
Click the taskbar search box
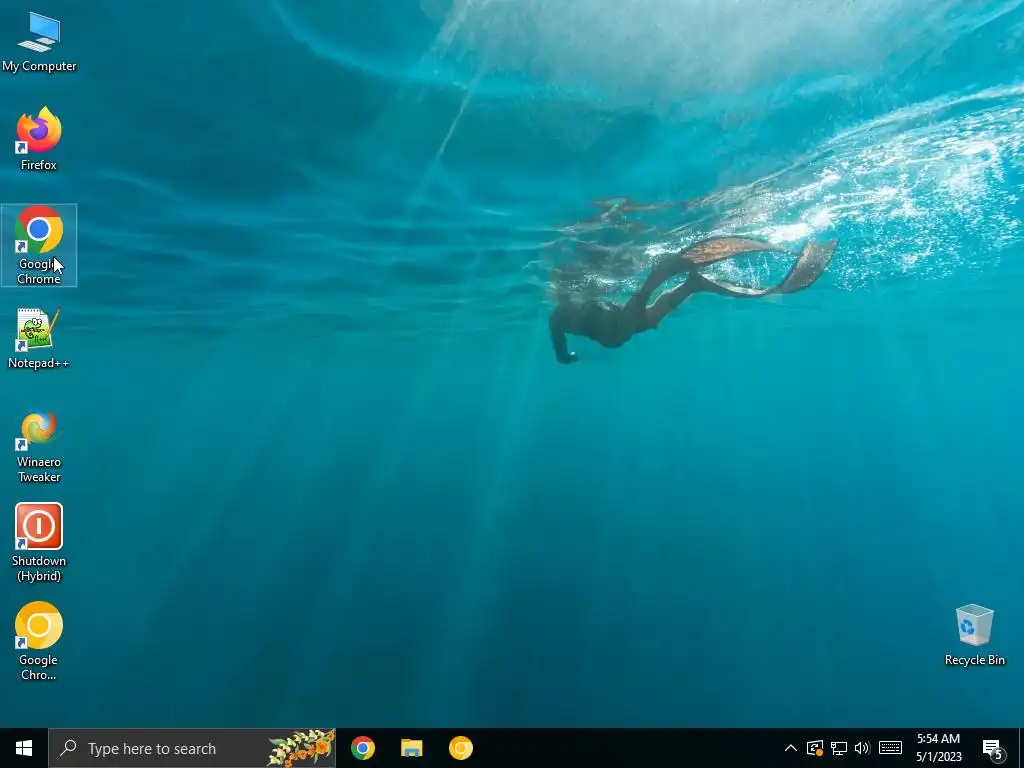coord(192,748)
